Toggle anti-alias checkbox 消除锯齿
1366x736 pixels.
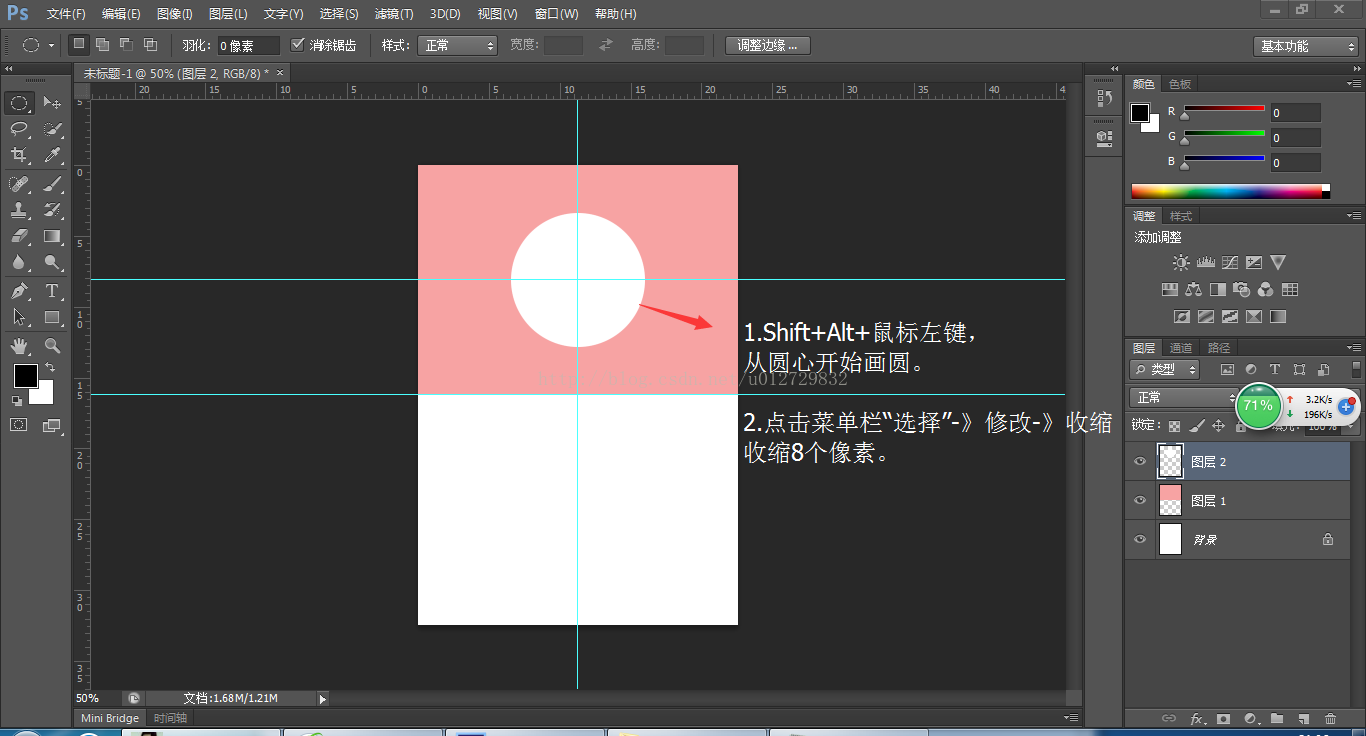point(297,45)
